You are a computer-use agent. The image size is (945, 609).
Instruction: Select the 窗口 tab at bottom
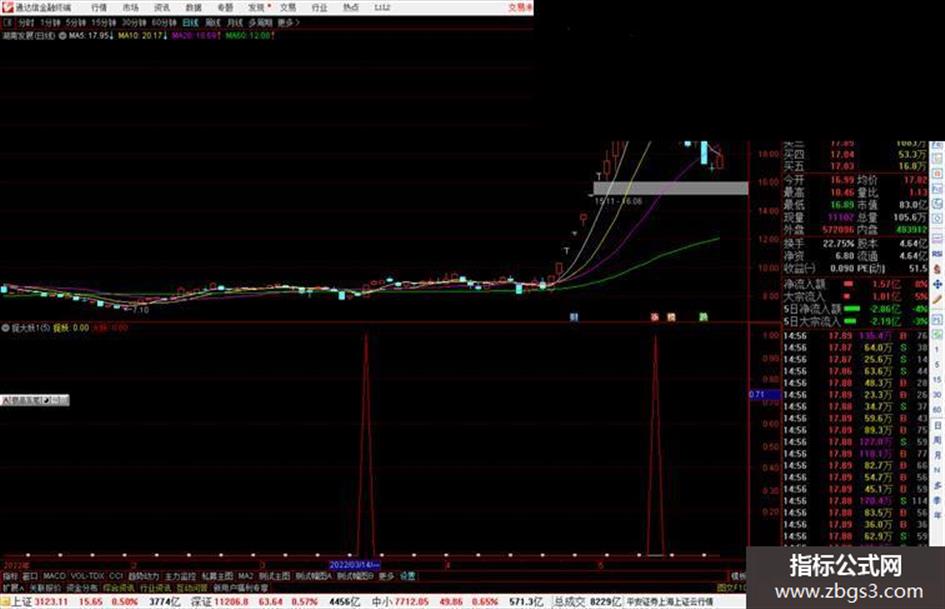point(30,576)
